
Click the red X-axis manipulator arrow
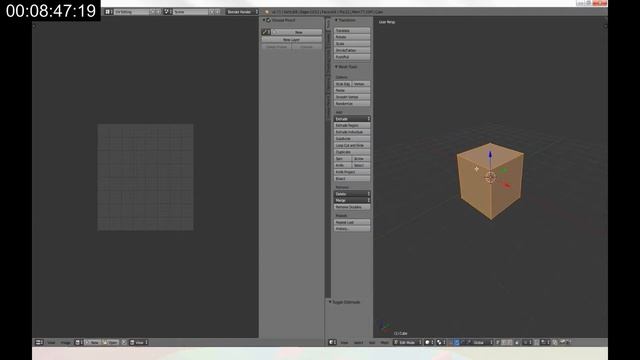tap(506, 185)
